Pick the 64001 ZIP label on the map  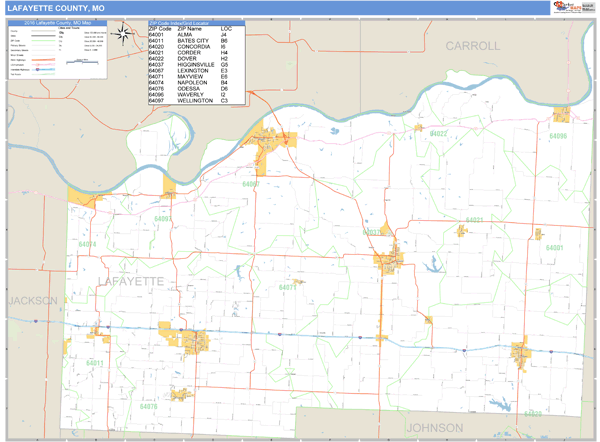click(x=554, y=247)
